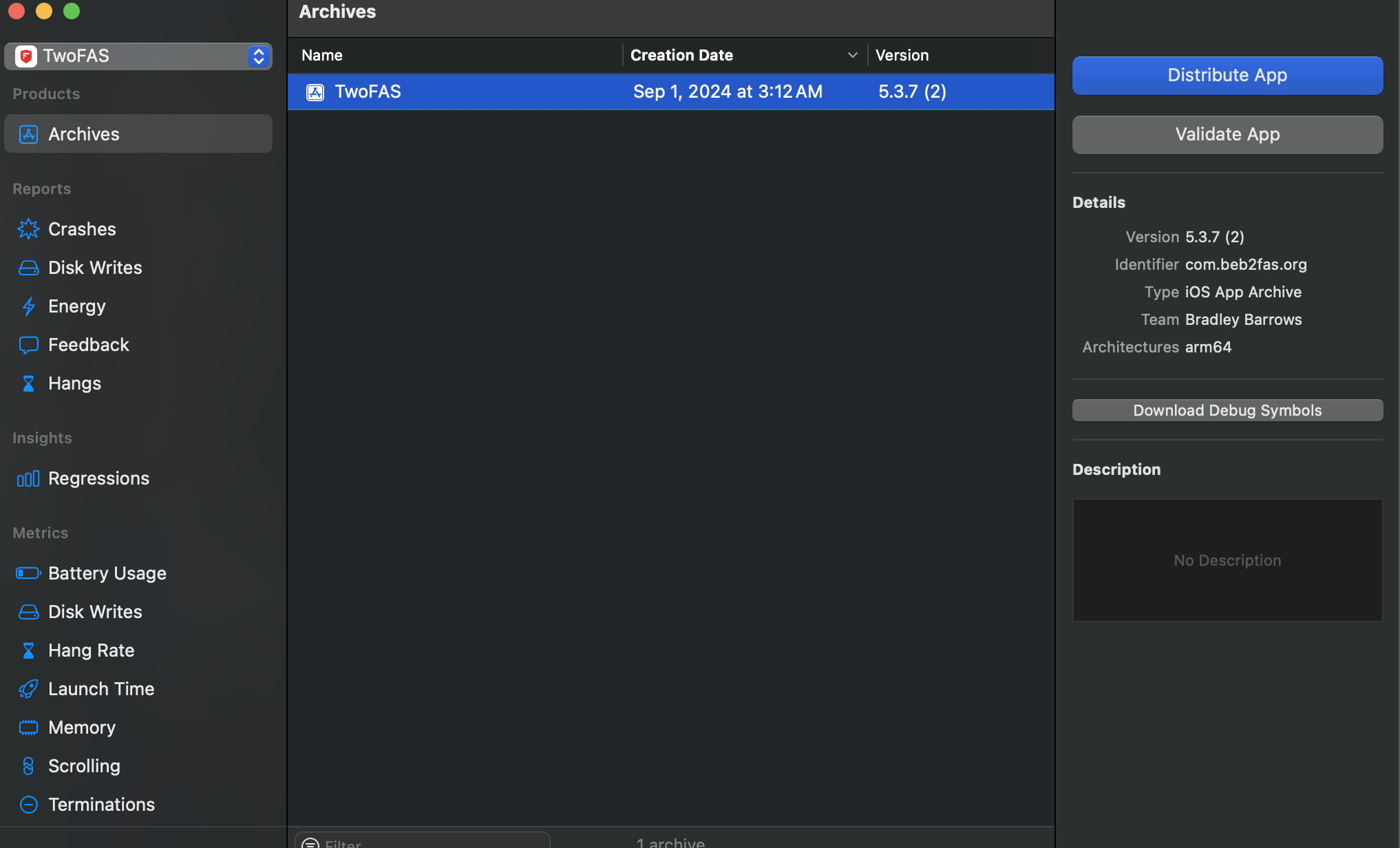Screen dimensions: 1400x848
Task: Toggle Creation Date sort chevron
Action: tap(852, 55)
